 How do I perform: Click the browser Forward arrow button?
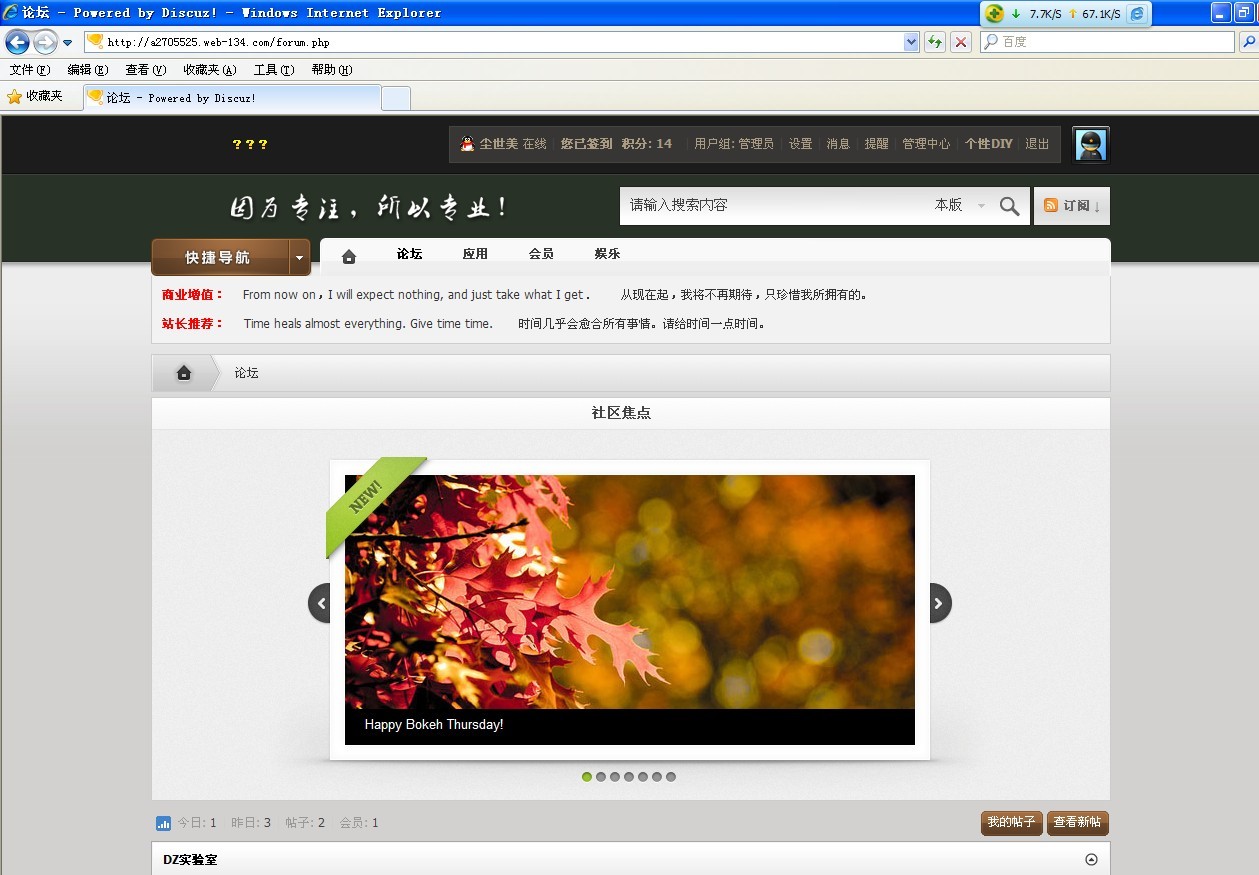point(45,42)
